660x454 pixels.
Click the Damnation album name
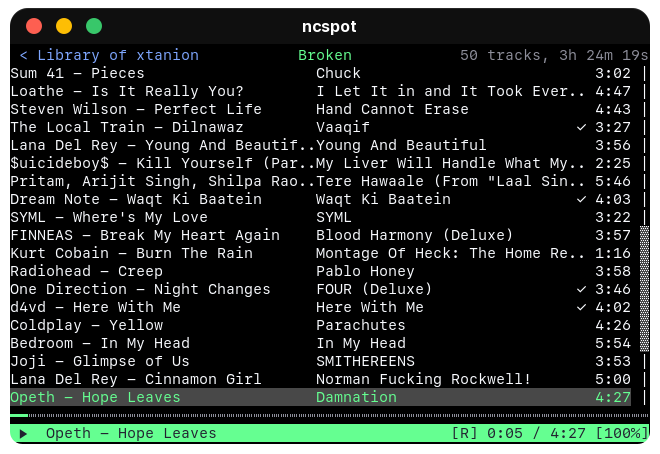click(356, 397)
